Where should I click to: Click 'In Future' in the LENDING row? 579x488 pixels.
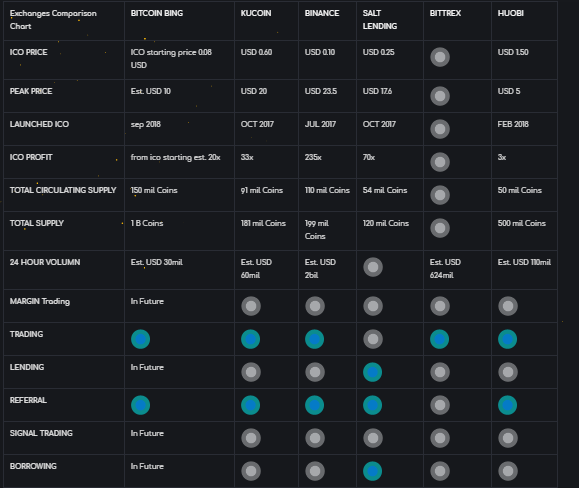(147, 367)
